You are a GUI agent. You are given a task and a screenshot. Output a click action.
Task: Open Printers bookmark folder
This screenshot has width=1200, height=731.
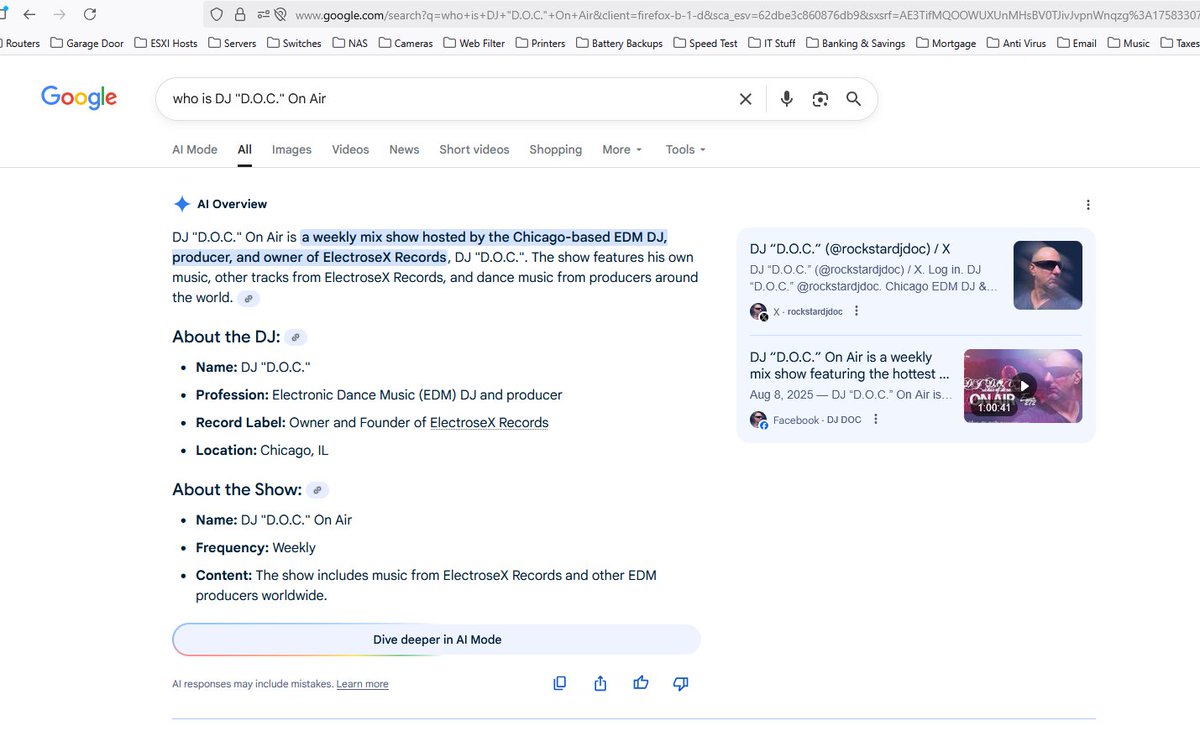pos(541,43)
